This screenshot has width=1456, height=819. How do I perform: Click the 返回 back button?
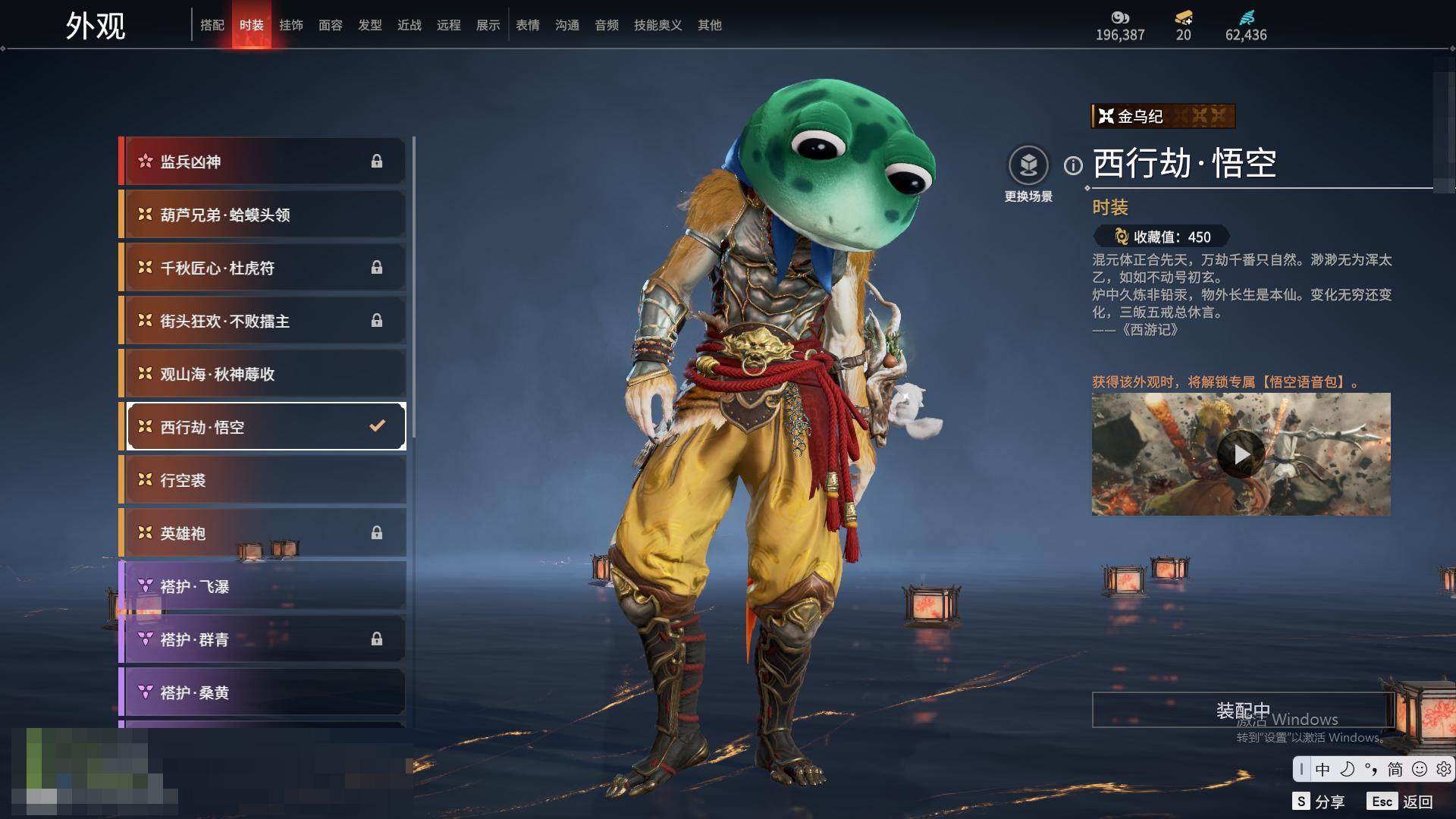click(x=1401, y=802)
